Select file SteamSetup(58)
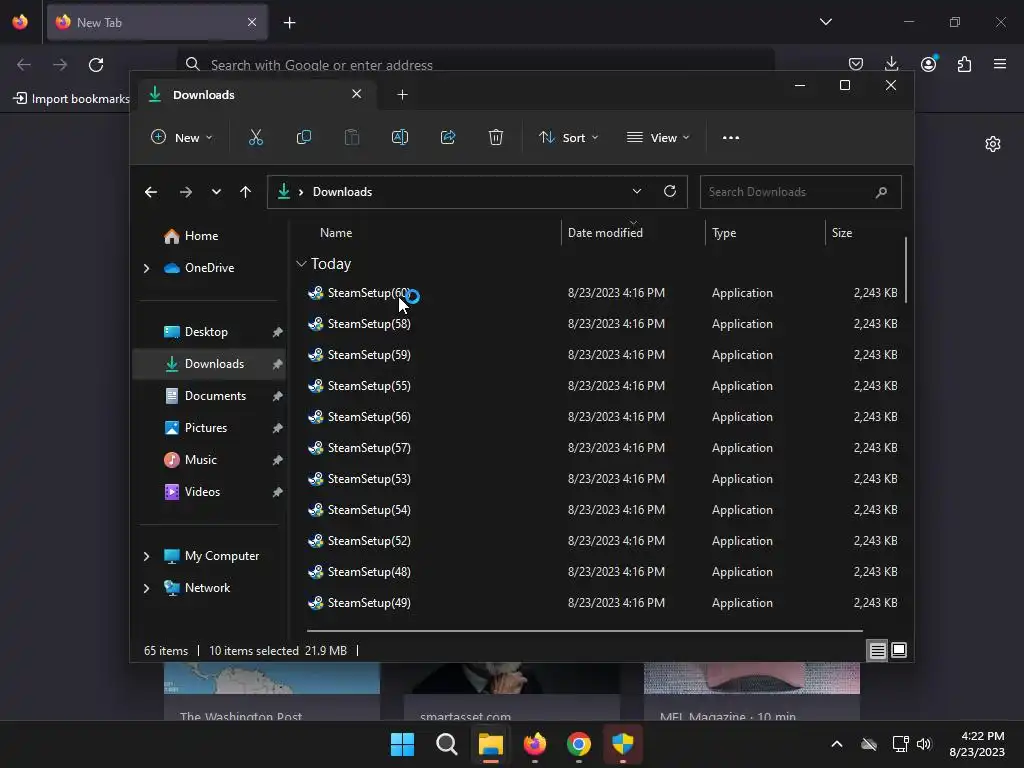Viewport: 1024px width, 768px height. (369, 324)
